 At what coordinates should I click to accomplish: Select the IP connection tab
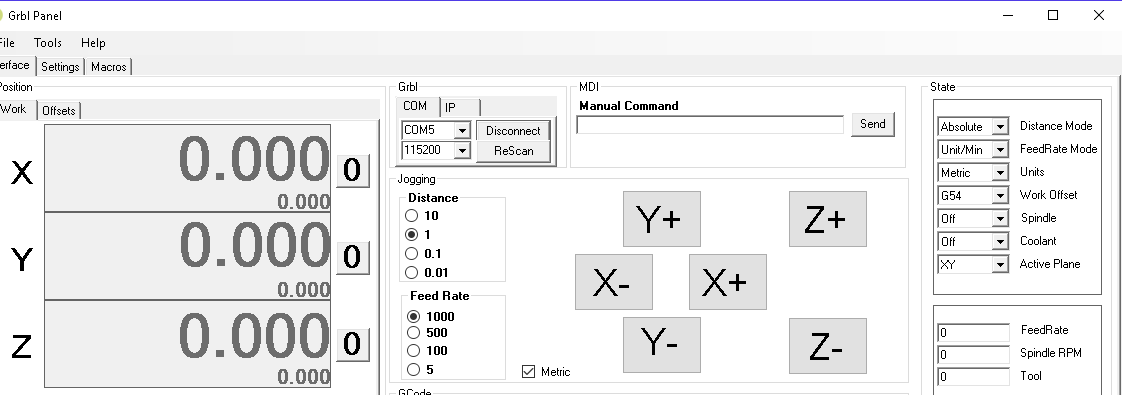pos(459,107)
